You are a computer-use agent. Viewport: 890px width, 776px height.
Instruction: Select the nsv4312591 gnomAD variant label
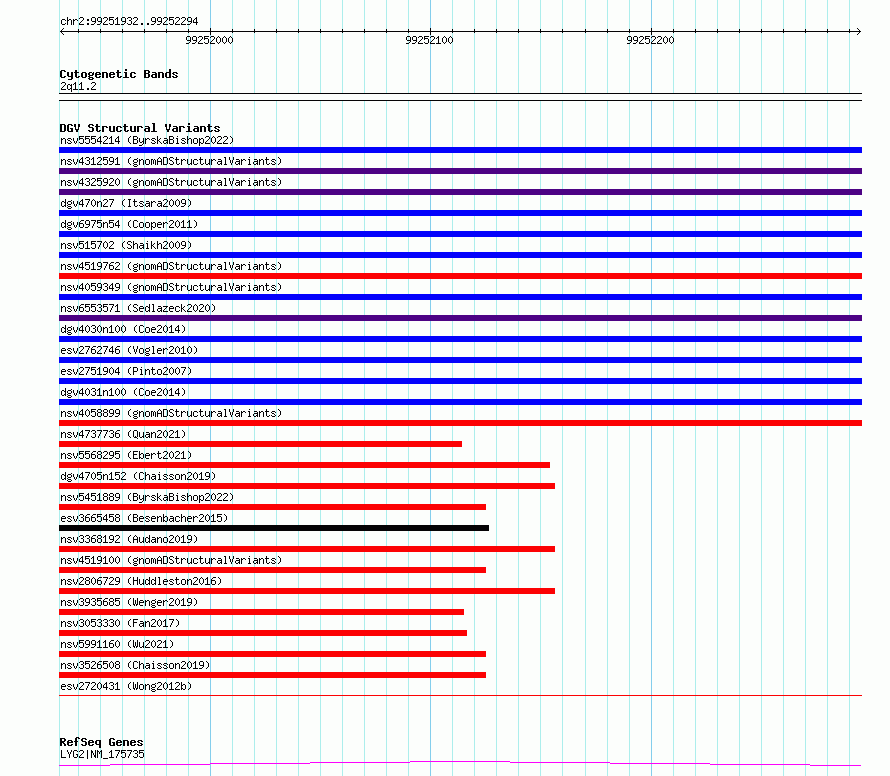click(171, 161)
